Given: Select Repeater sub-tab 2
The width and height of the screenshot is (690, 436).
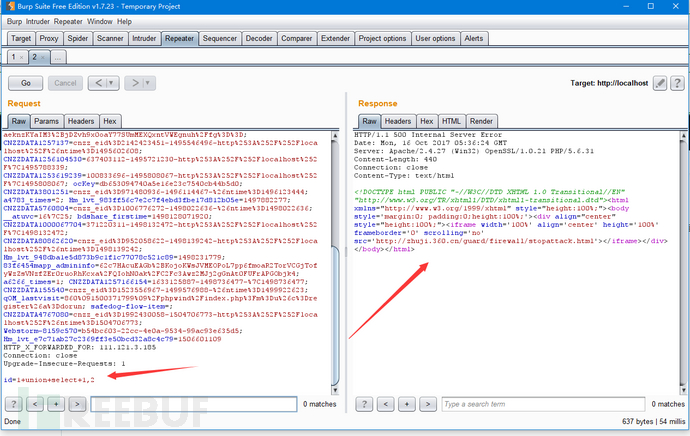Looking at the screenshot, I should (x=34, y=57).
